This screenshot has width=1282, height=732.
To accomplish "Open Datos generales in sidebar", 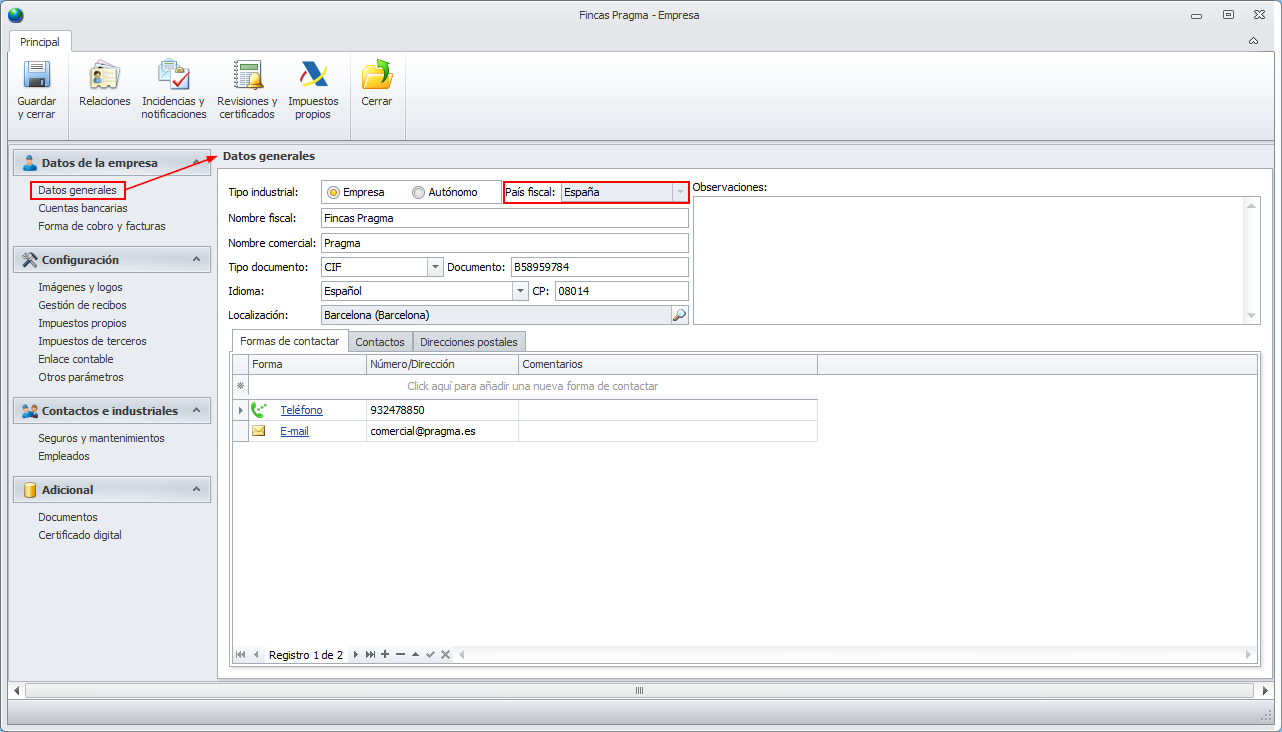I will [x=77, y=190].
